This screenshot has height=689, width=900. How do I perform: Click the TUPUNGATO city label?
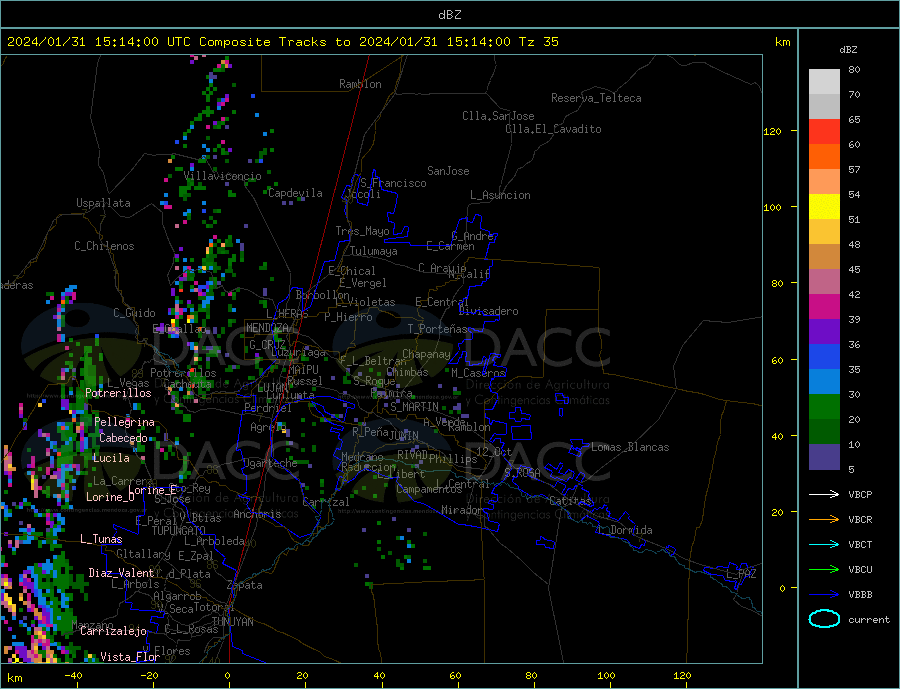point(179,531)
